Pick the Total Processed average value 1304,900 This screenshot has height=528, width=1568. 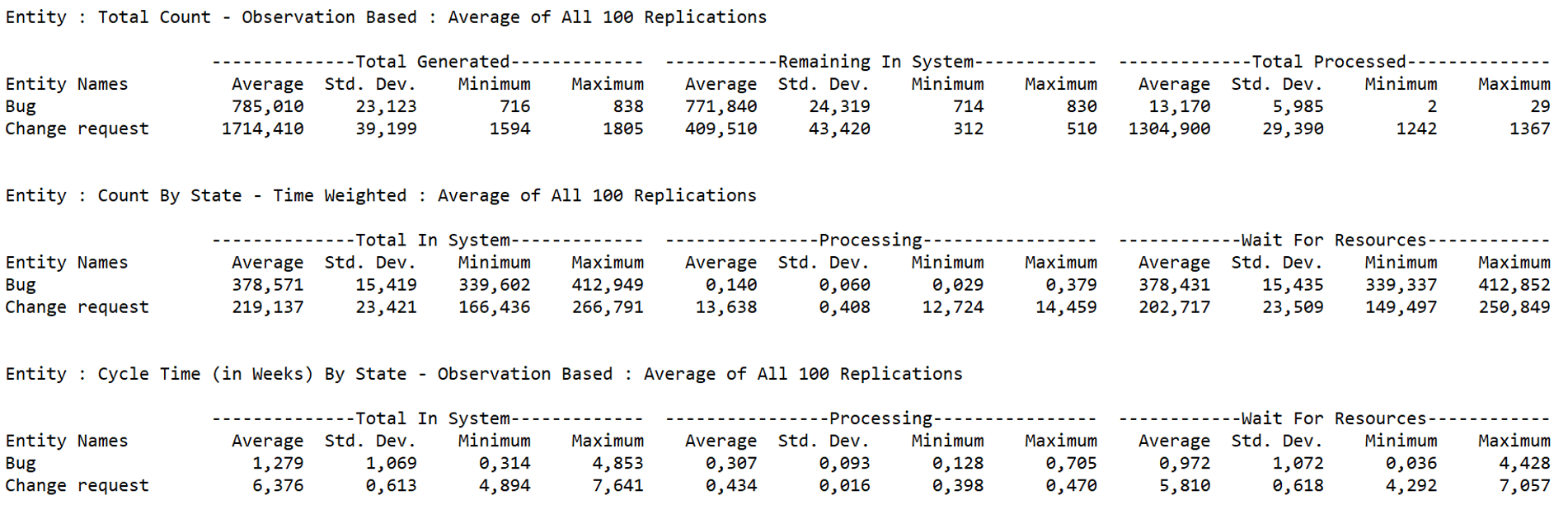pyautogui.click(x=1169, y=129)
